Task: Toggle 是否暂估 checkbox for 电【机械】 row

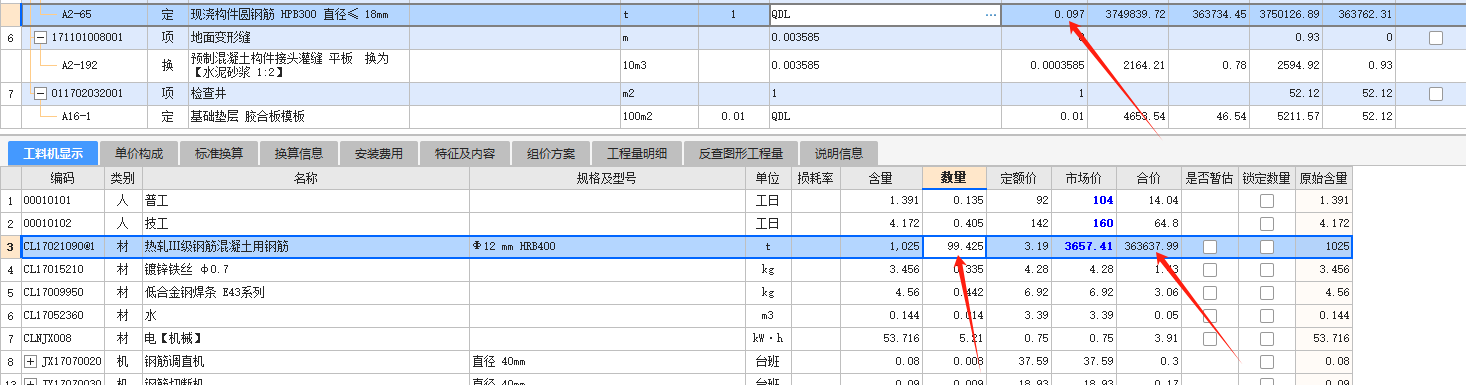Action: (x=1210, y=338)
